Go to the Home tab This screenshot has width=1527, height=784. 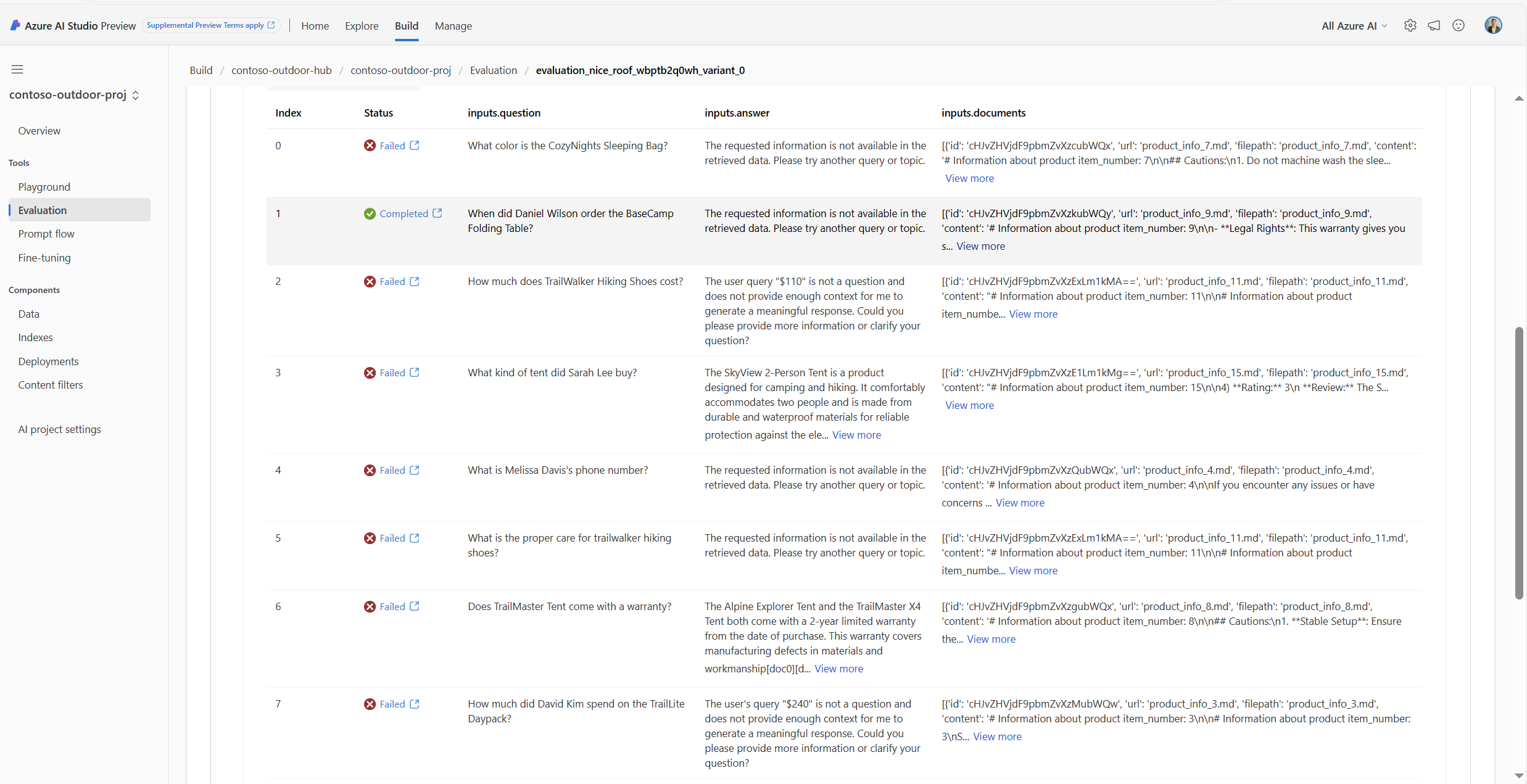tap(315, 26)
